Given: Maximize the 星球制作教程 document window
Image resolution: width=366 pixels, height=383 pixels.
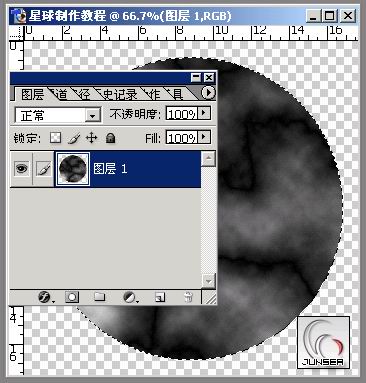Looking at the screenshot, I should (330, 16).
